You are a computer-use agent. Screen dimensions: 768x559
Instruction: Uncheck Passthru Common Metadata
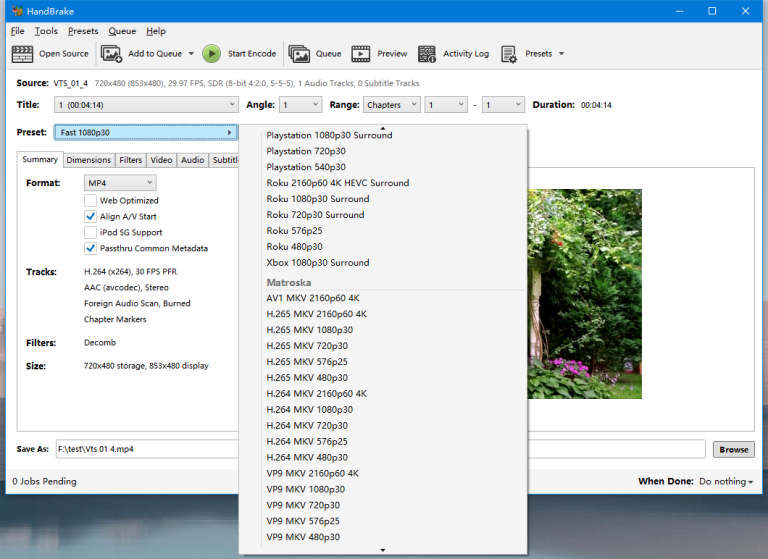[x=90, y=248]
